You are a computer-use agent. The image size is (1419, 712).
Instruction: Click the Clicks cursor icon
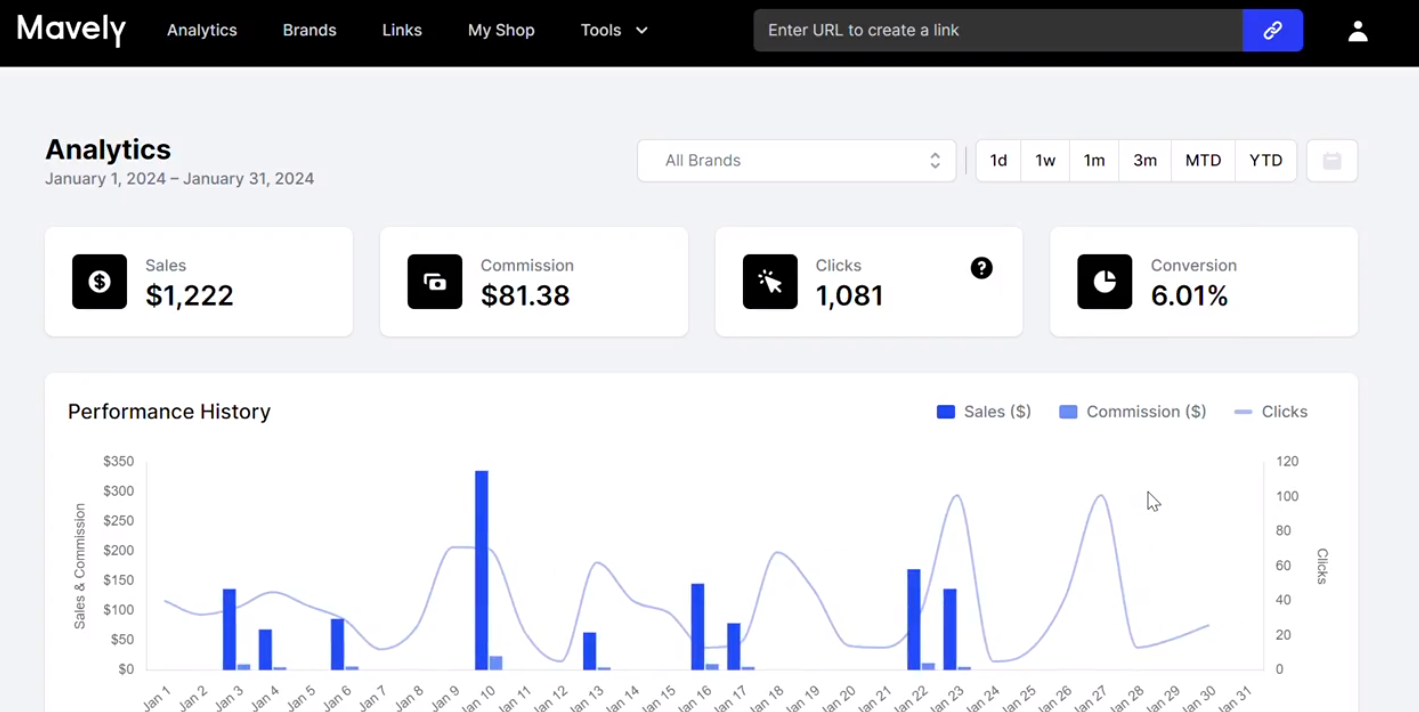coord(770,282)
